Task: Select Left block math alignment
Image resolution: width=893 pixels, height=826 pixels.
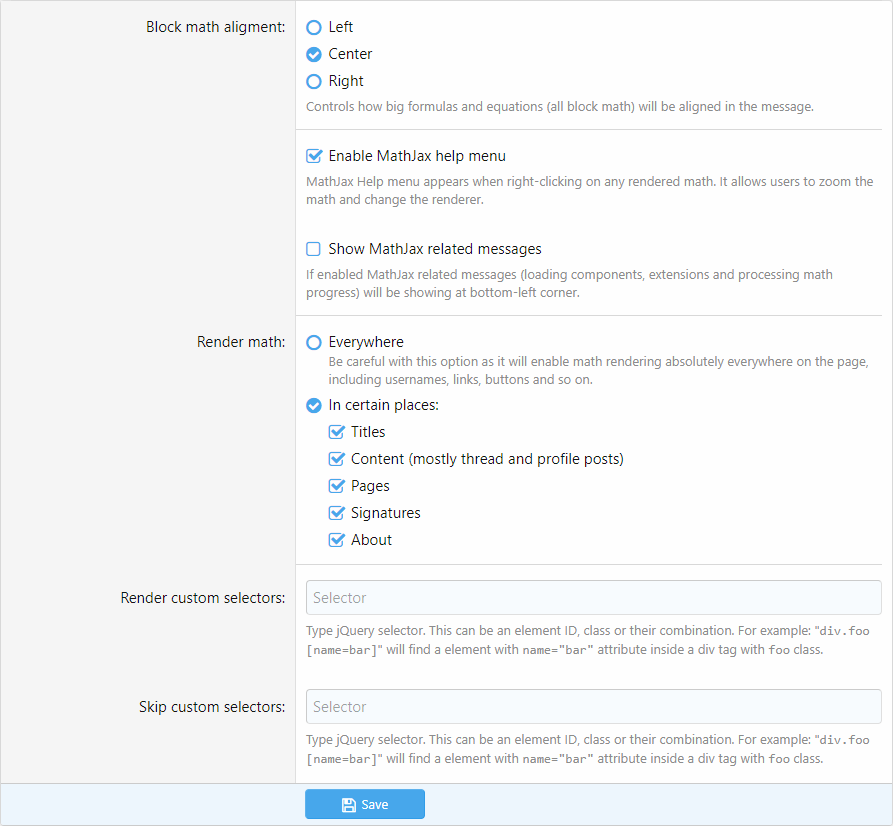Action: tap(314, 27)
